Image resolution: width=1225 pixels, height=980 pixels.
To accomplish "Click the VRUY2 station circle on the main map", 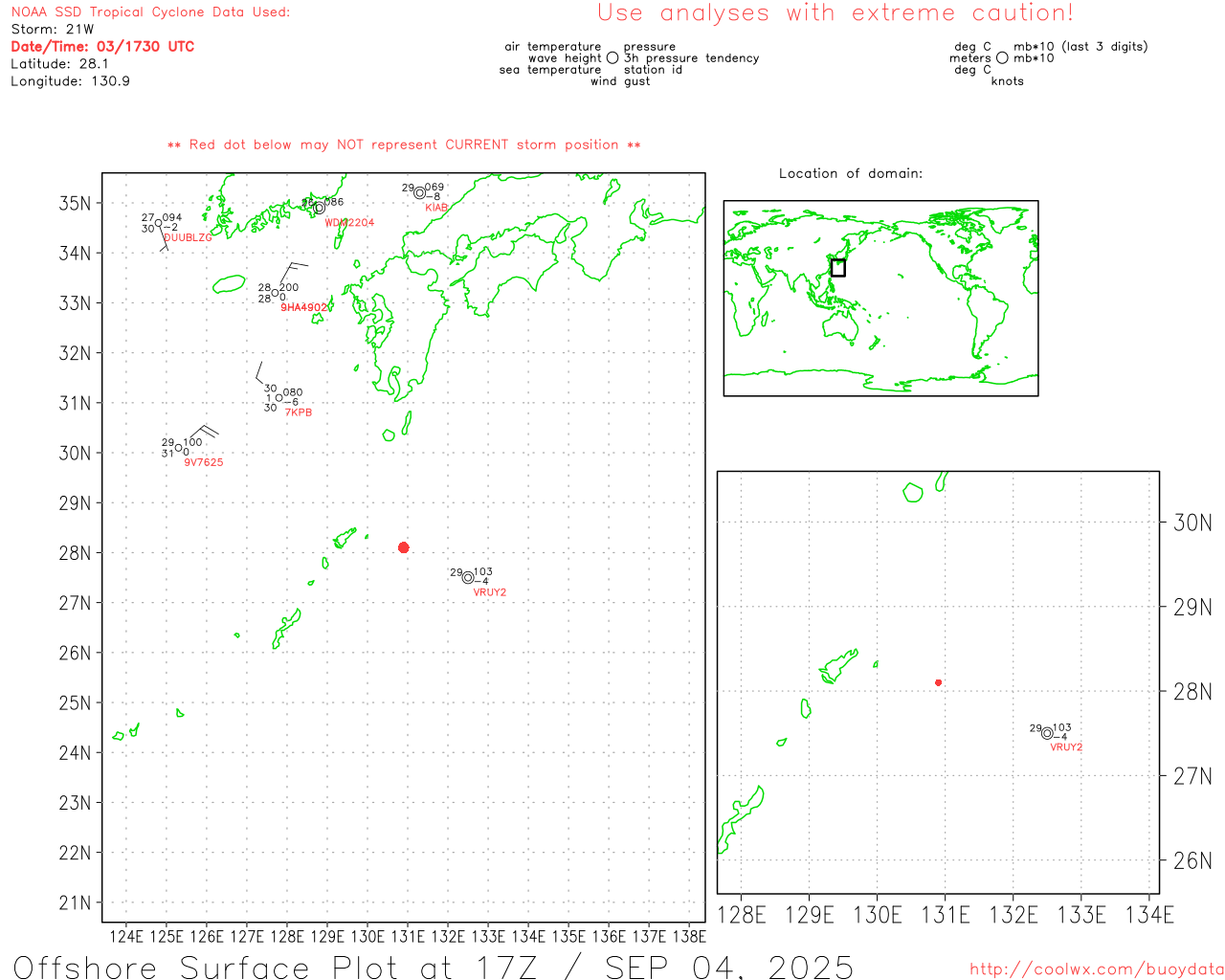I will pyautogui.click(x=468, y=577).
